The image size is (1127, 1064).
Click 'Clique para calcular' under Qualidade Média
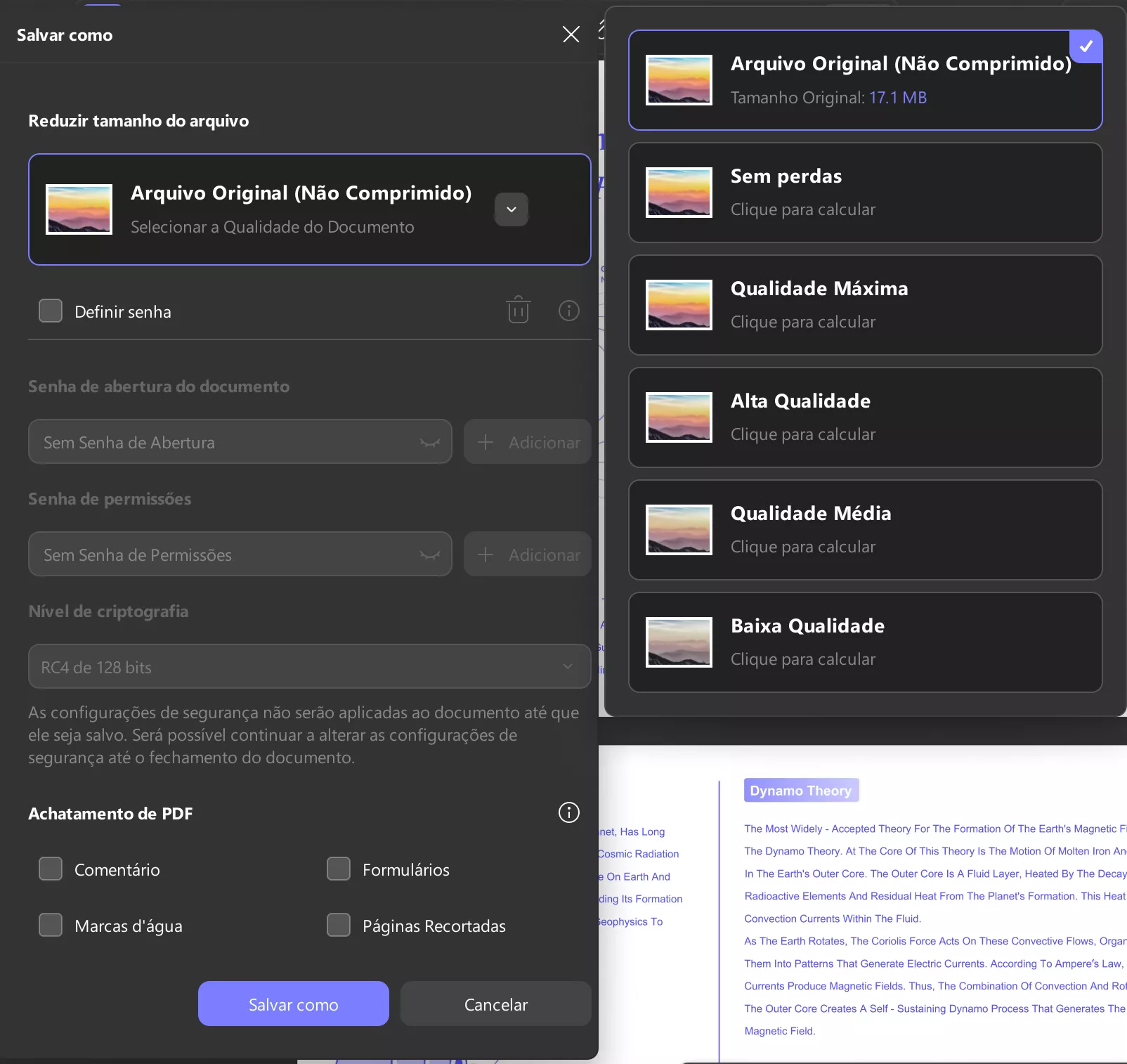(x=803, y=547)
